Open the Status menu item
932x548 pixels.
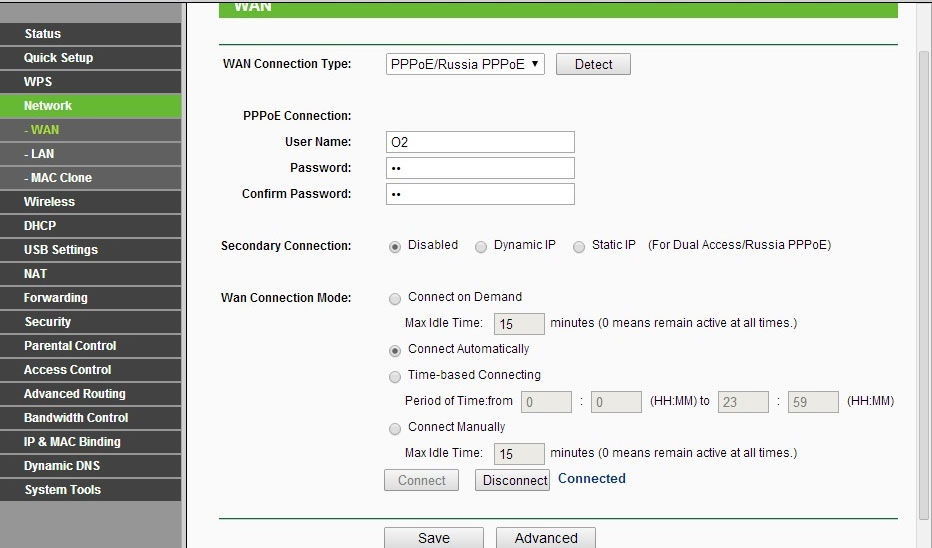click(90, 34)
